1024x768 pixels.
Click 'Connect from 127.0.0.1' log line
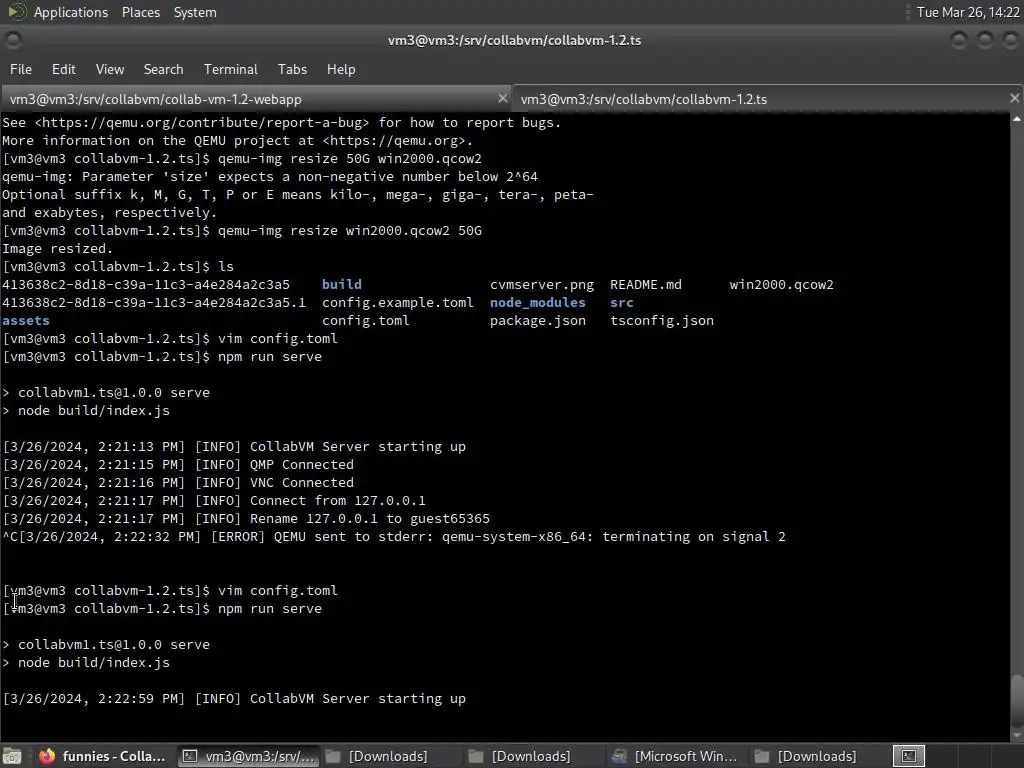point(214,500)
